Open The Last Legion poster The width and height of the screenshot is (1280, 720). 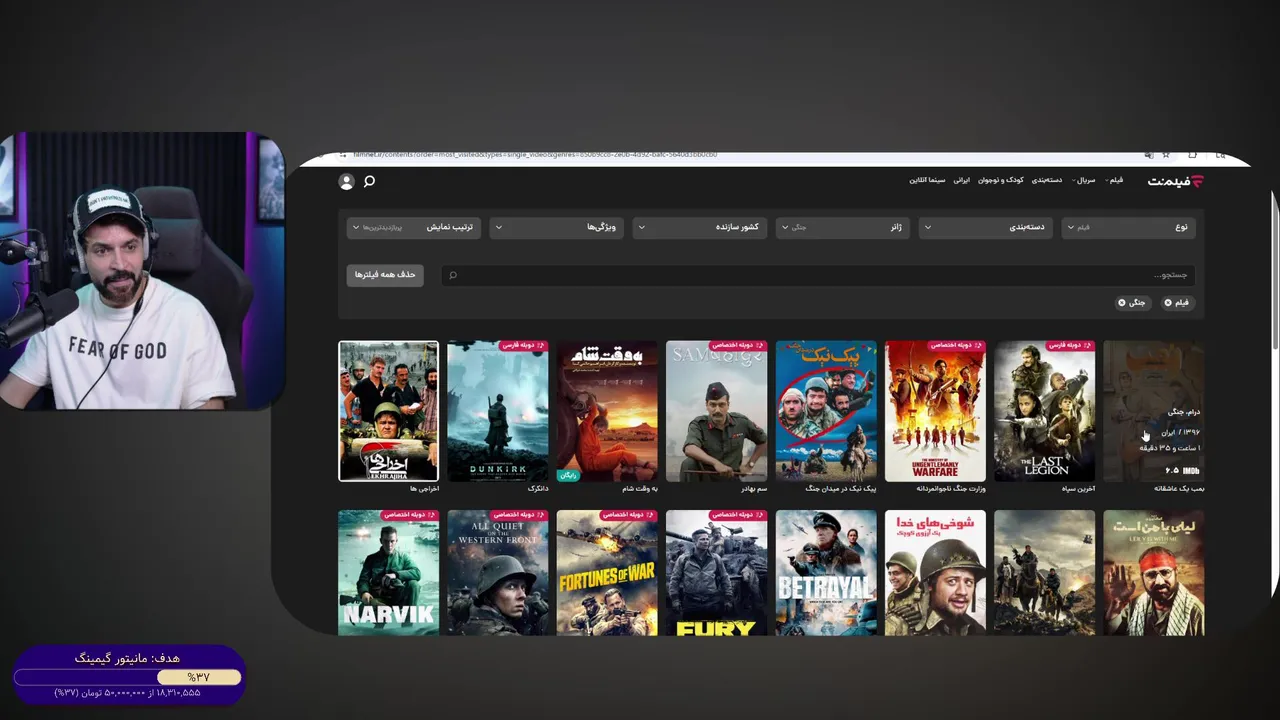1045,411
